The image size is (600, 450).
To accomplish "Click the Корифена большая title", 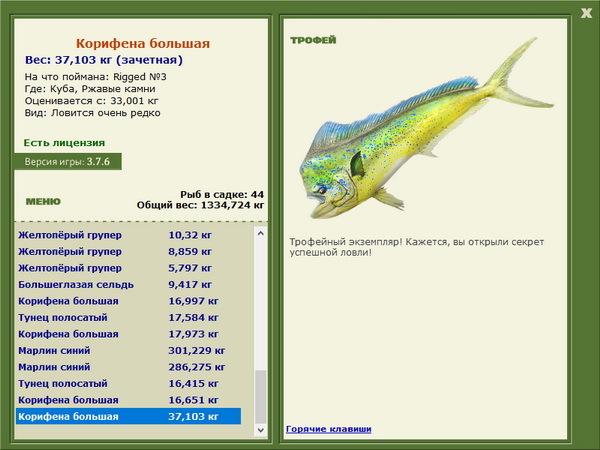I will 143,43.
